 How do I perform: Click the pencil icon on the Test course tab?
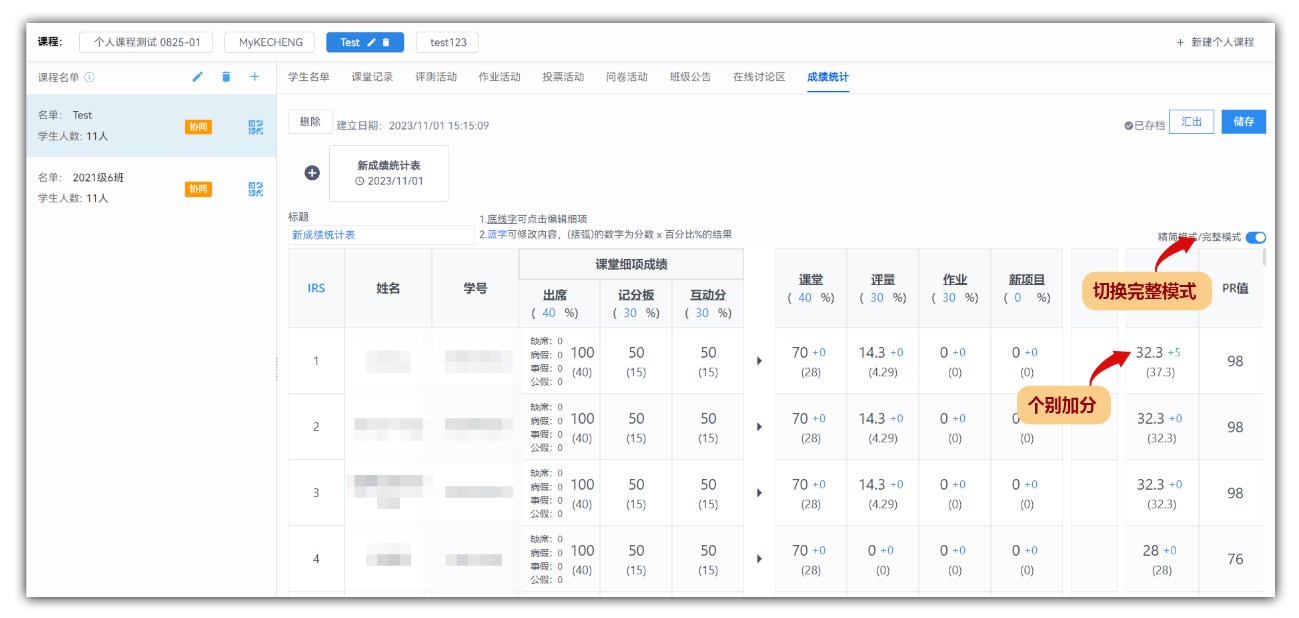pyautogui.click(x=372, y=43)
